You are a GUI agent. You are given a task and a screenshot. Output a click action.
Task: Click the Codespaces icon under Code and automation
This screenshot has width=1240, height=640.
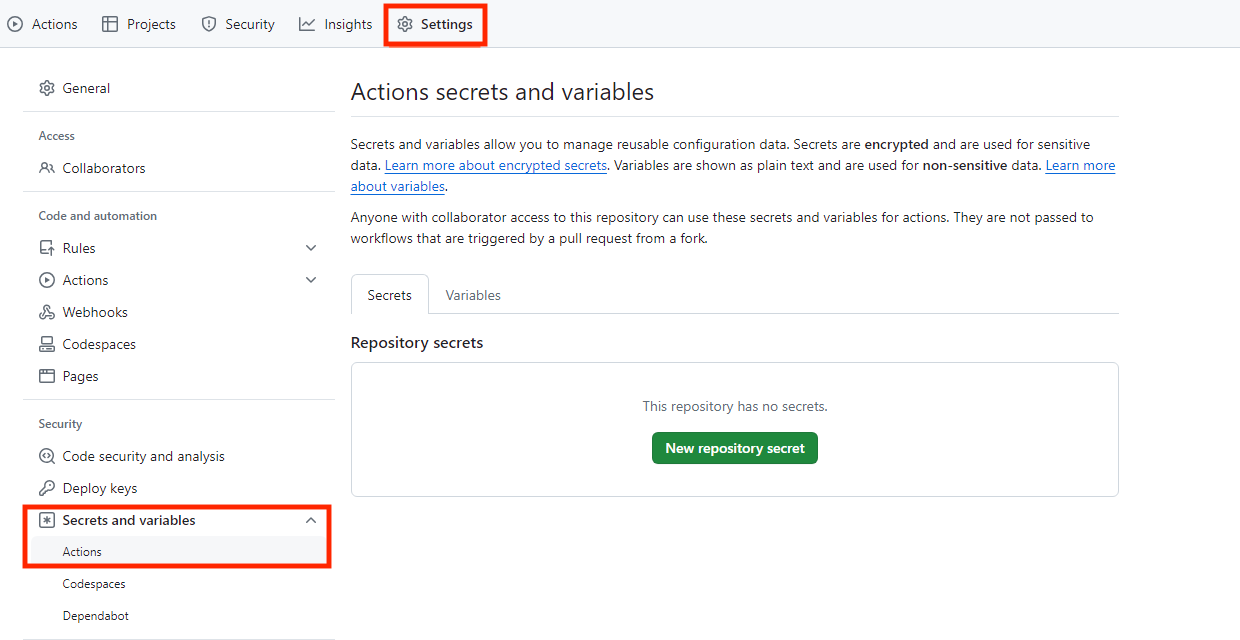click(x=47, y=344)
